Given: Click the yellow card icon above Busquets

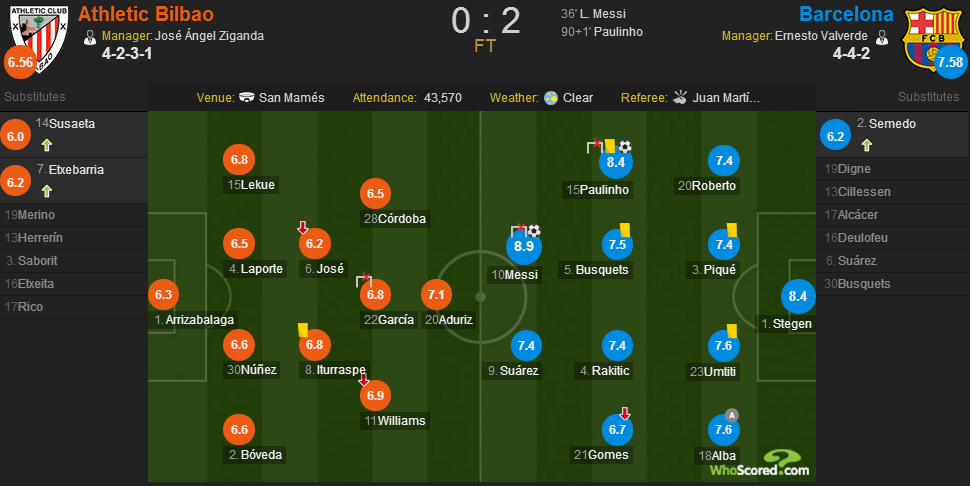Looking at the screenshot, I should point(624,229).
